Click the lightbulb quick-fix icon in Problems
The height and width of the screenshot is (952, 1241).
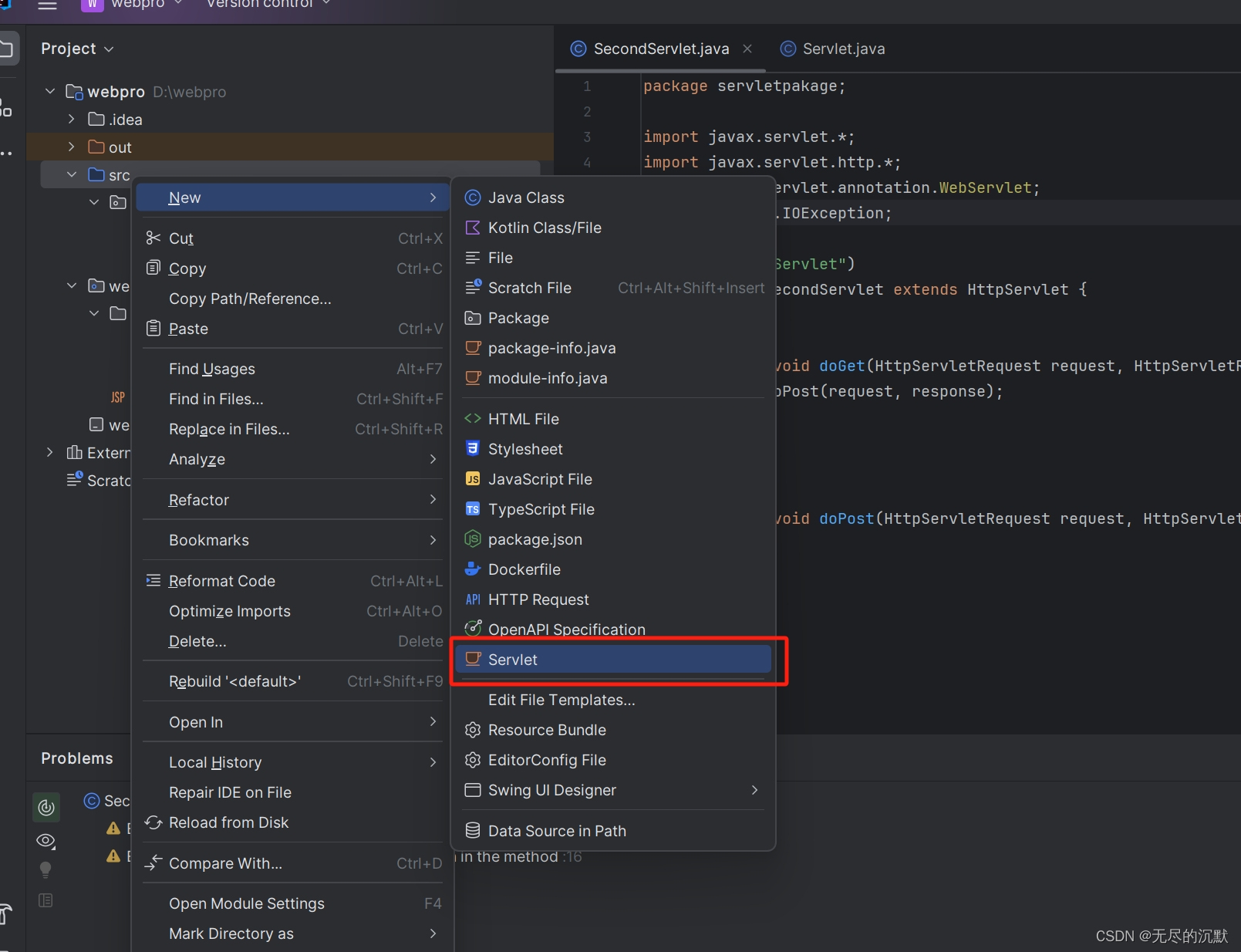coord(46,869)
